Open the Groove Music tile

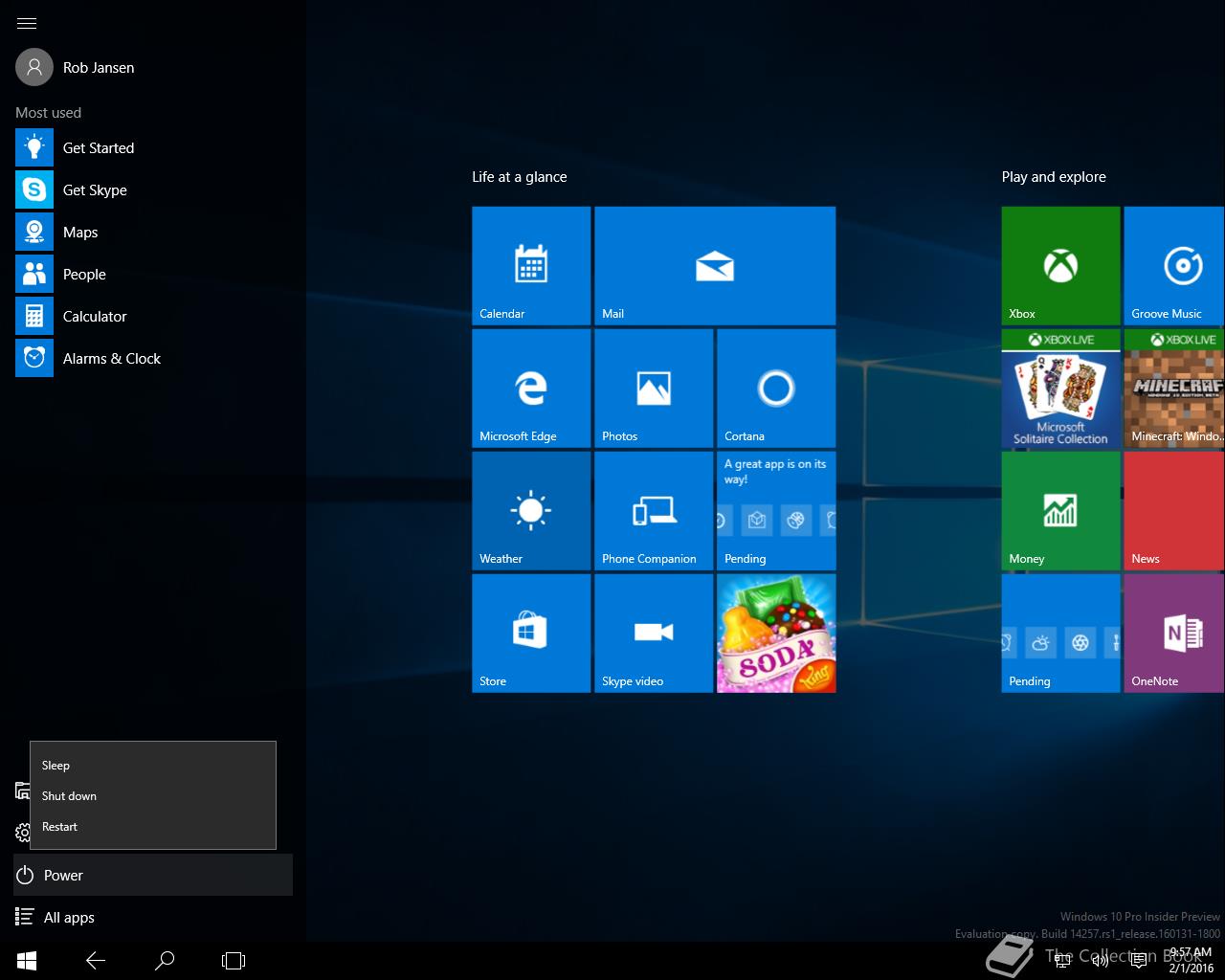coord(1174,266)
